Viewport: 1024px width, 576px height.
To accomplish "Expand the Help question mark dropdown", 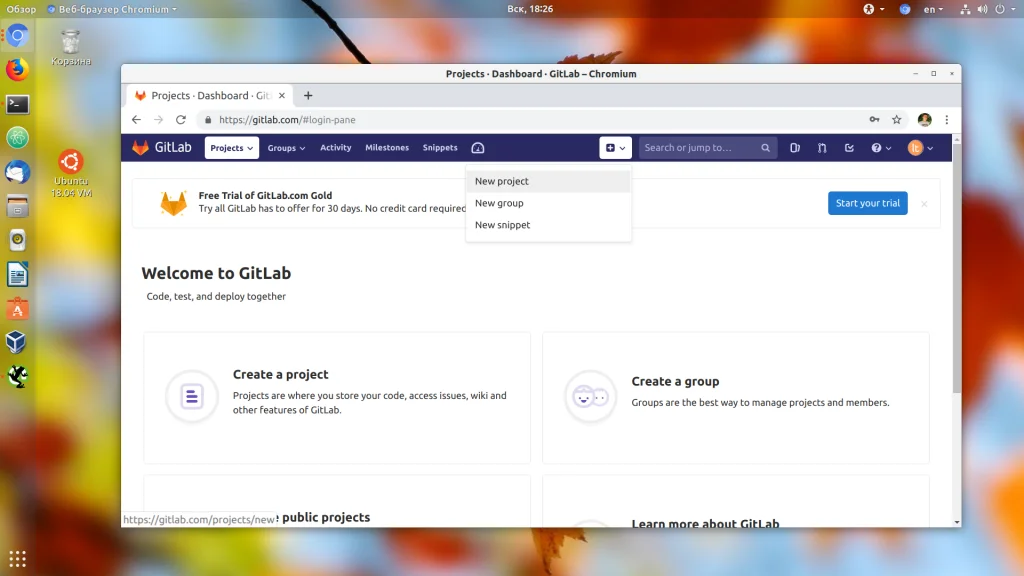I will pyautogui.click(x=881, y=148).
